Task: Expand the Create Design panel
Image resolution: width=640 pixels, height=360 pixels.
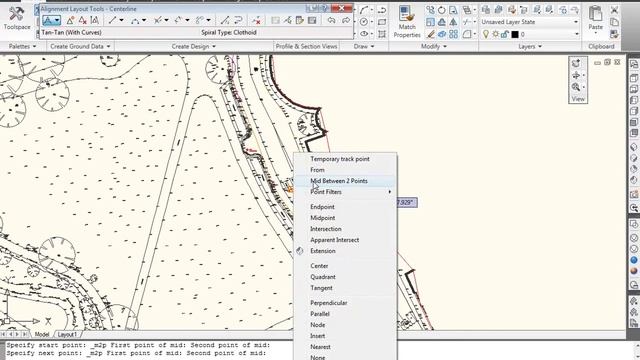Action: (x=193, y=47)
